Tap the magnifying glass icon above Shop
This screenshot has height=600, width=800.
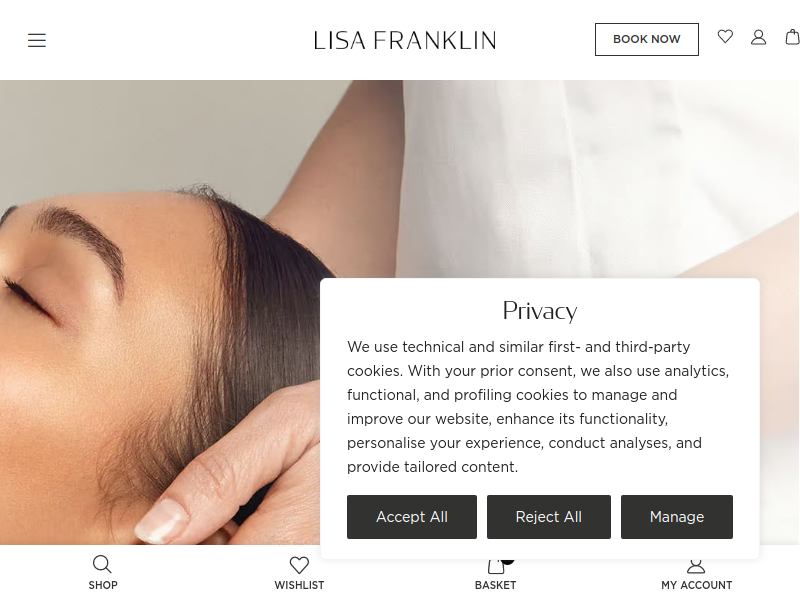[x=102, y=565]
